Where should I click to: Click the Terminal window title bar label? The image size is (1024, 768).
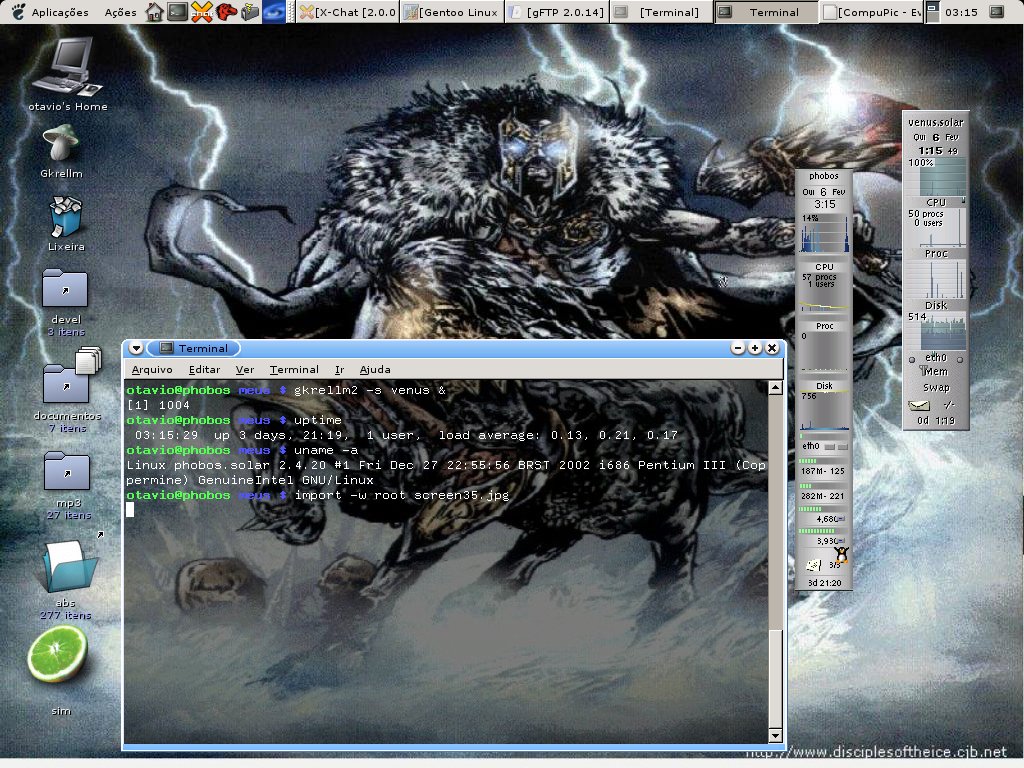[203, 348]
